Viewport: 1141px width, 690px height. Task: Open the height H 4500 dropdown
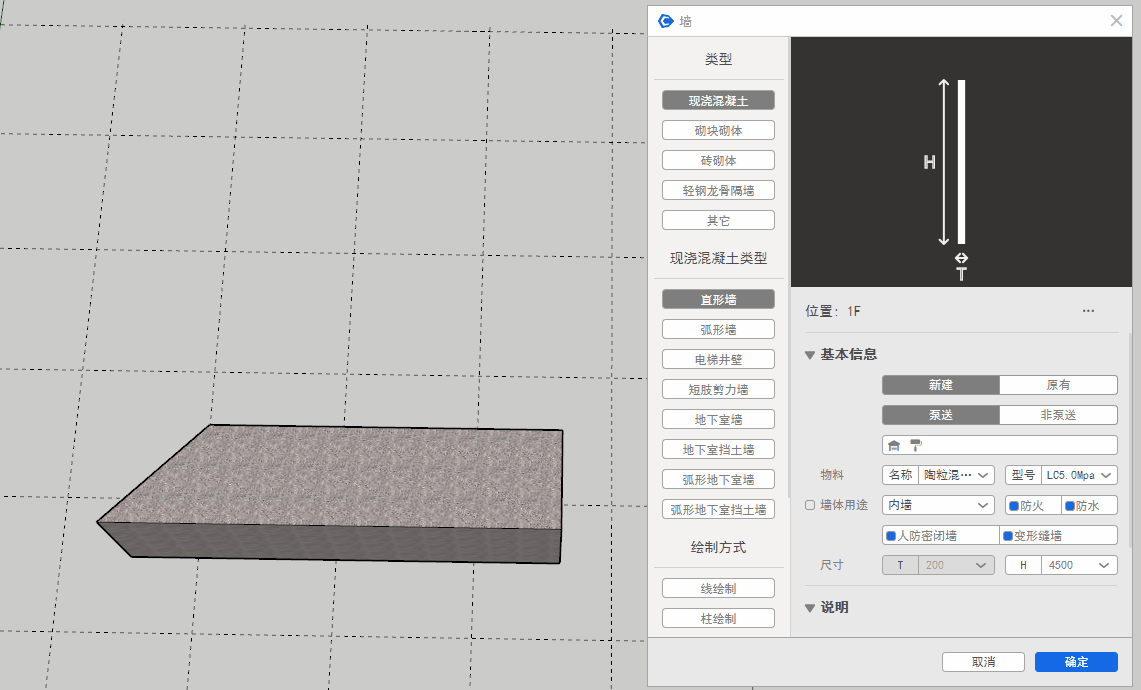1078,565
